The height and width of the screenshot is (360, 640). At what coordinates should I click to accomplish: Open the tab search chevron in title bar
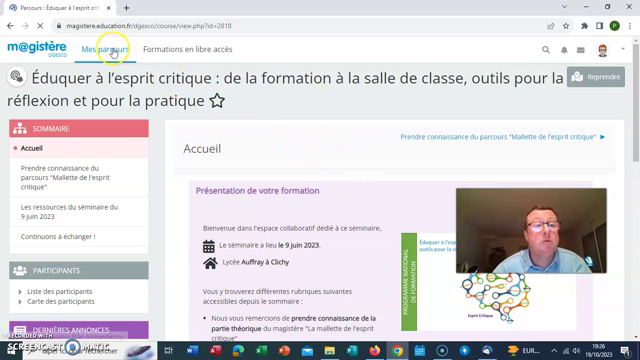coord(564,7)
